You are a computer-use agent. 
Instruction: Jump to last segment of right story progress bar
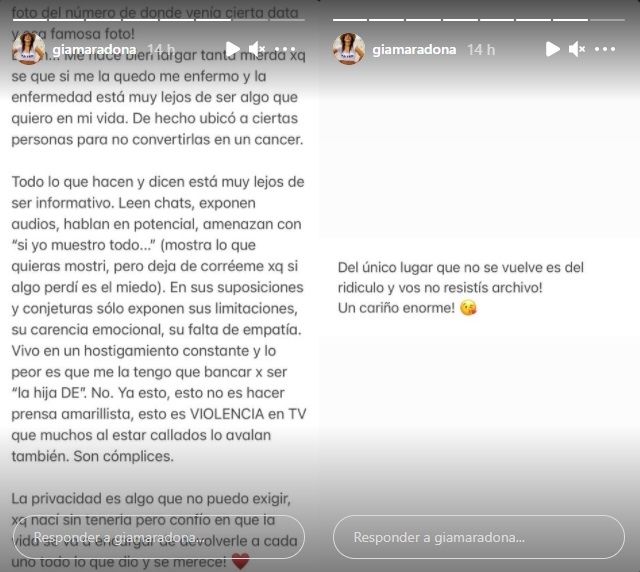(x=607, y=20)
